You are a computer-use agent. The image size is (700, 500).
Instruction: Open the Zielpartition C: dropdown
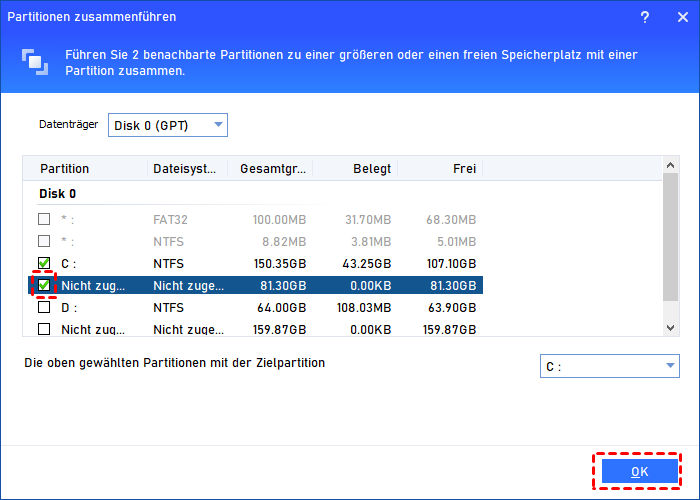click(x=610, y=366)
